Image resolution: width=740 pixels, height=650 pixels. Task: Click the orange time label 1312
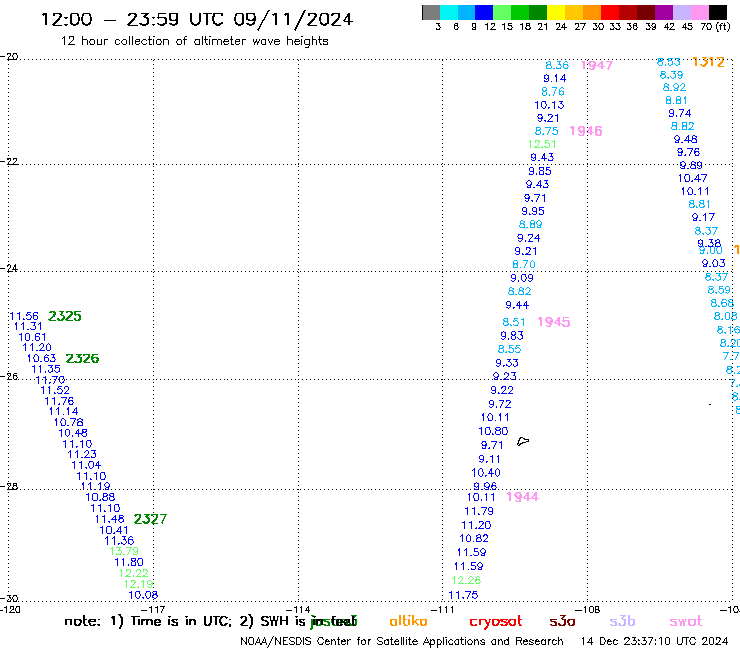tap(708, 62)
